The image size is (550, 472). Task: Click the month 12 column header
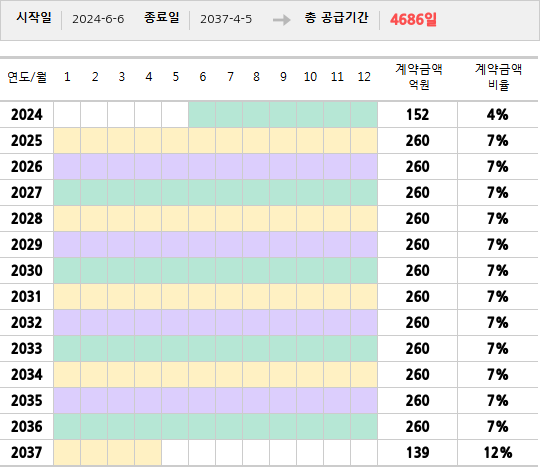point(364,77)
